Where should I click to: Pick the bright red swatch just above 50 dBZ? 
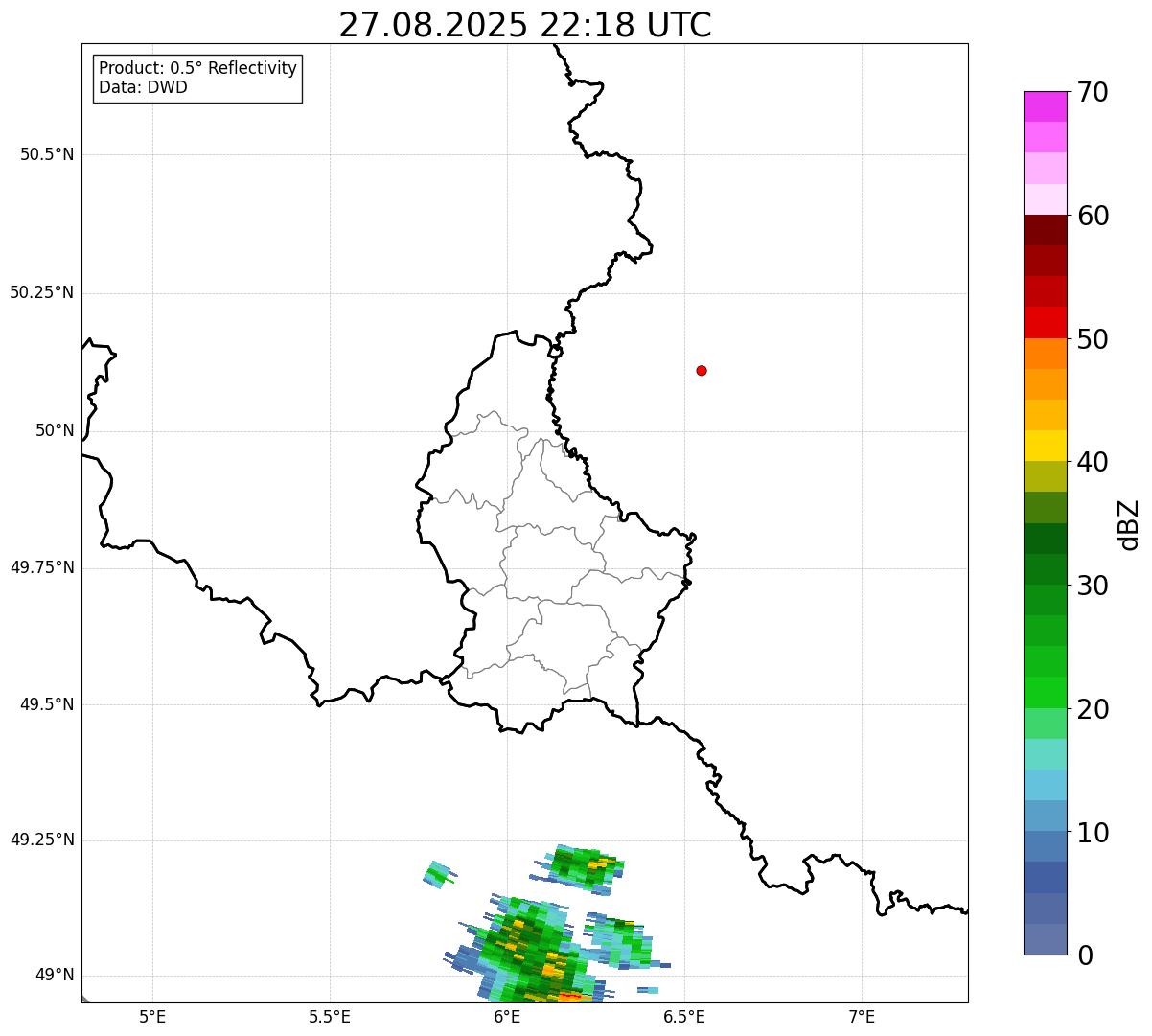[1045, 323]
